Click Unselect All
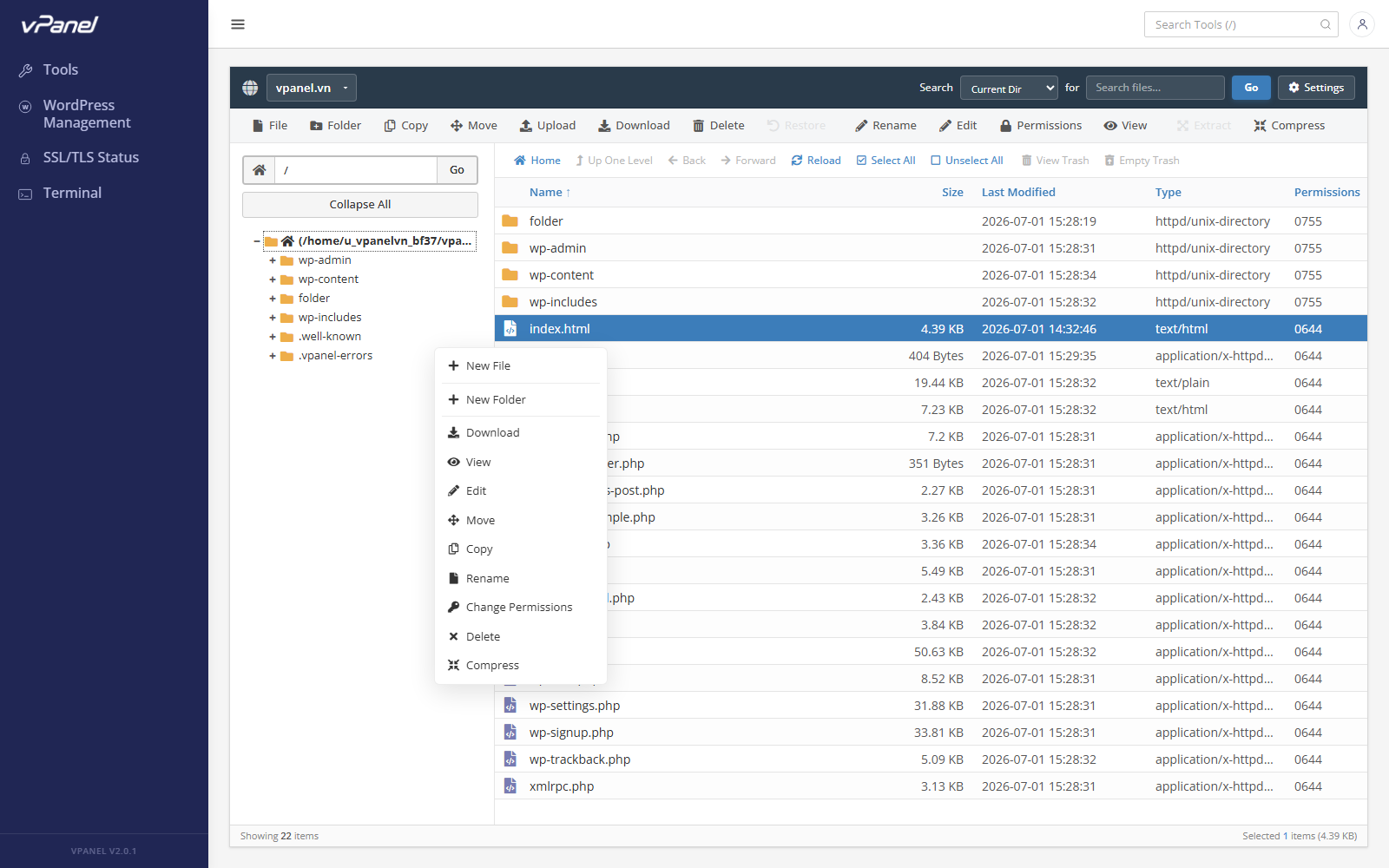Screen dimensions: 1389x868 [x=967, y=161]
